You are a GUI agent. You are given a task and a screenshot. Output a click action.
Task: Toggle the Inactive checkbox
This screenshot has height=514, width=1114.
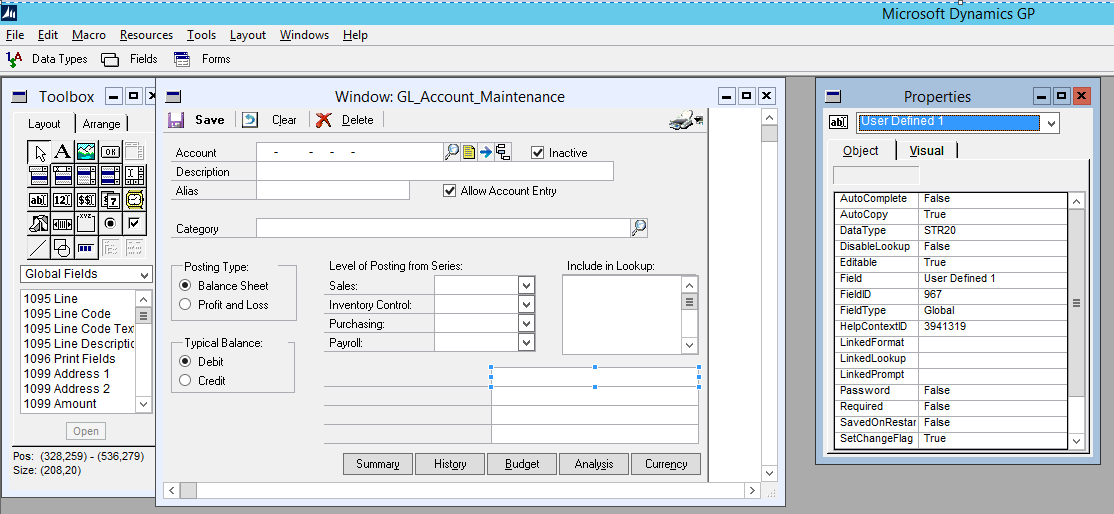click(x=538, y=152)
